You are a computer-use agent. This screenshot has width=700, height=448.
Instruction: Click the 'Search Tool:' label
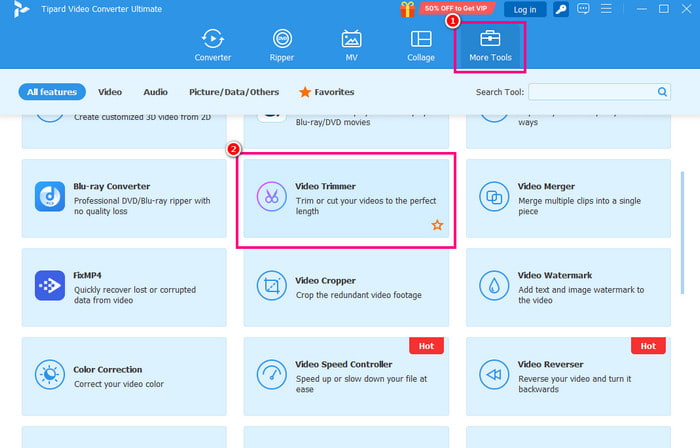500,92
